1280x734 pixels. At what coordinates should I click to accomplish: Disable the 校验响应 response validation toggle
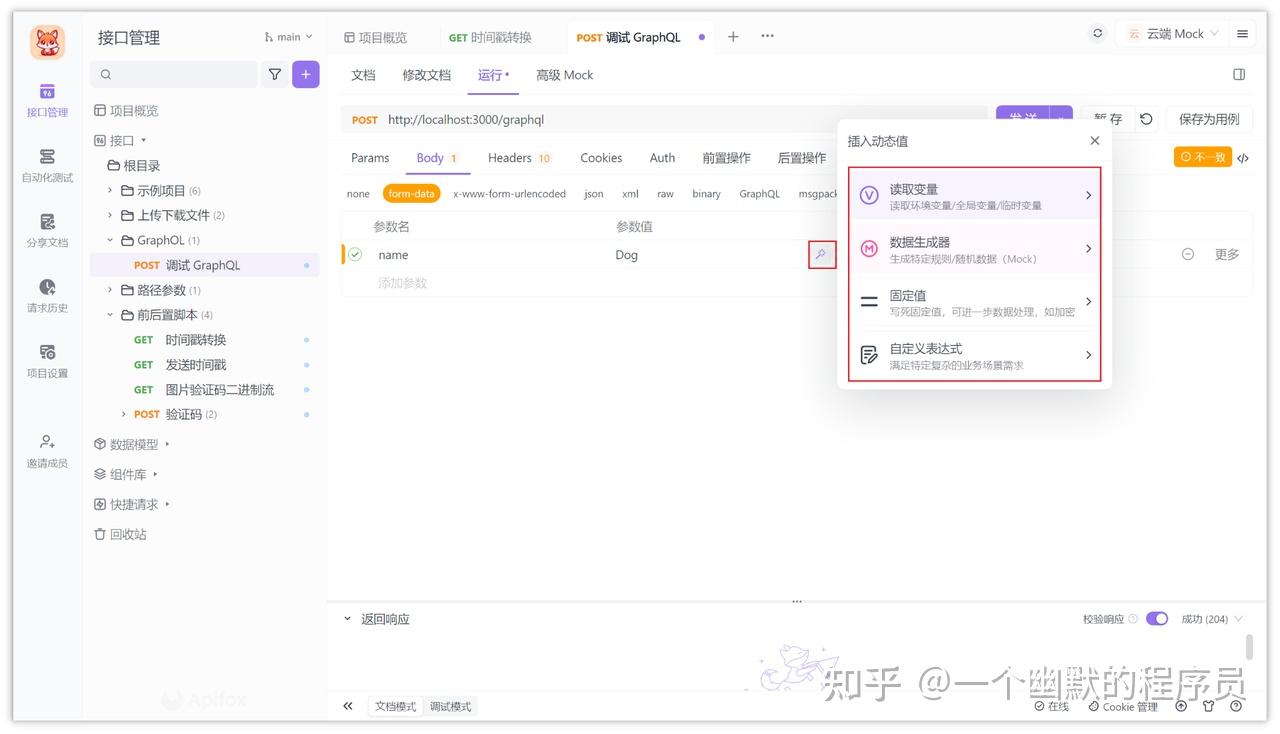(x=1156, y=618)
